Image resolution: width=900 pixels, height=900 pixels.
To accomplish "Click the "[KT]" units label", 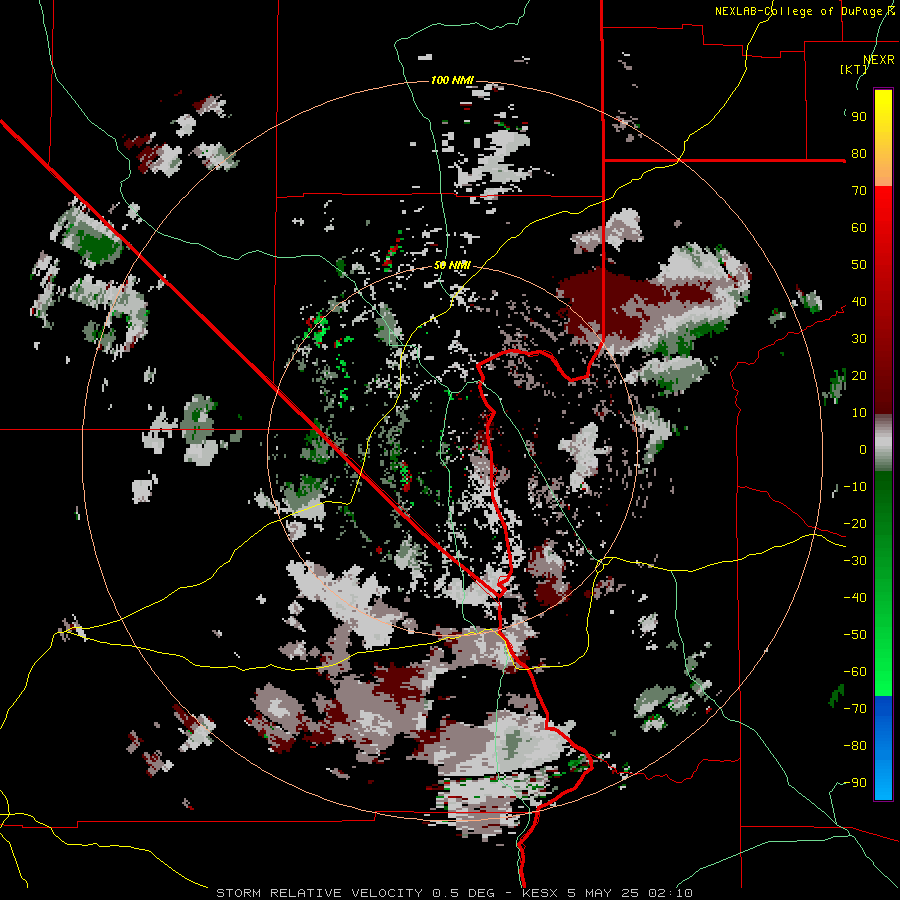I will [x=854, y=69].
